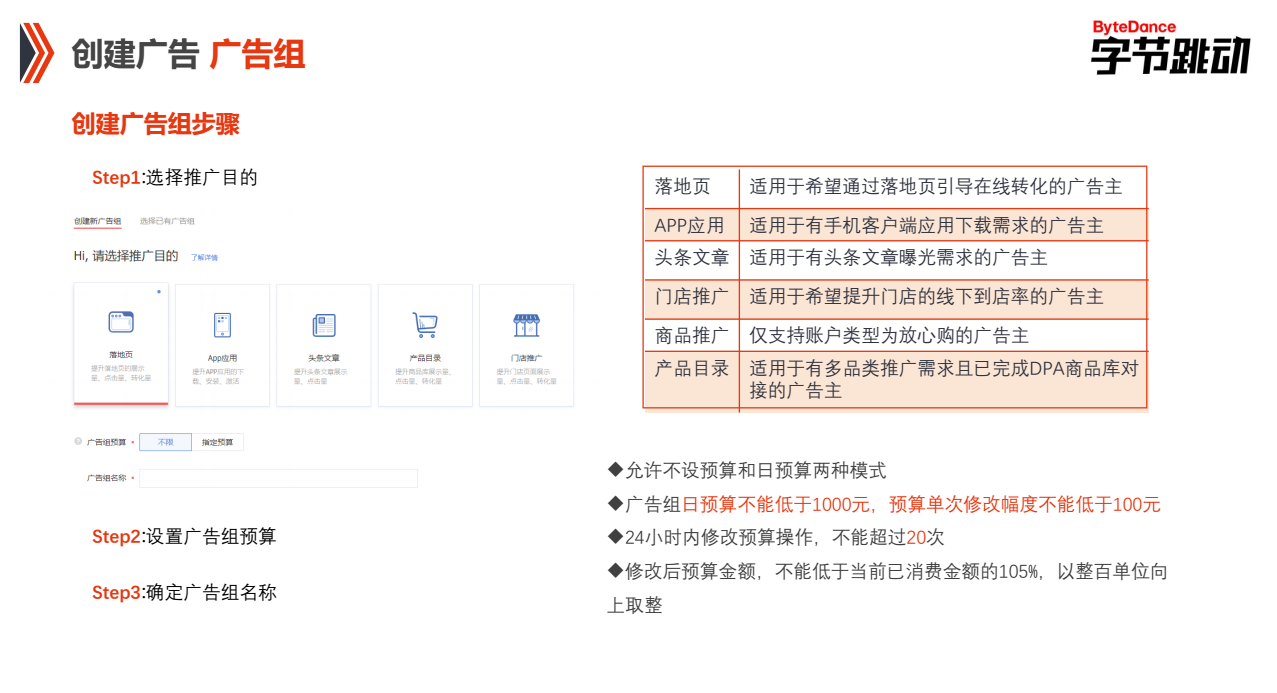This screenshot has width=1277, height=693.
Task: Select the 门店推广 storefront icon
Action: point(527,323)
